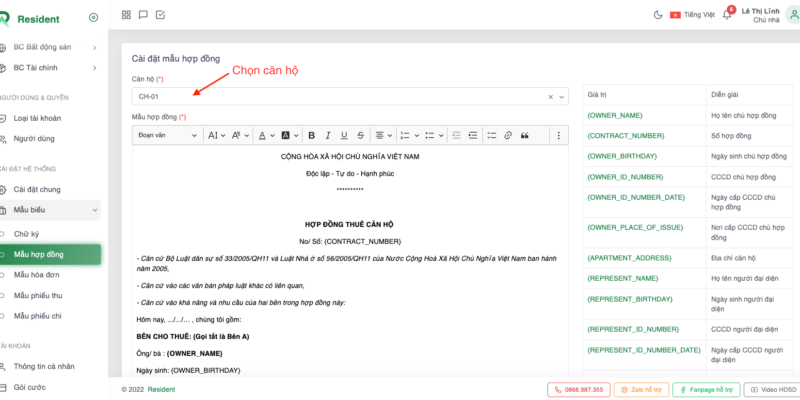Insert a block quote
This screenshot has height=400, width=800.
click(525, 135)
